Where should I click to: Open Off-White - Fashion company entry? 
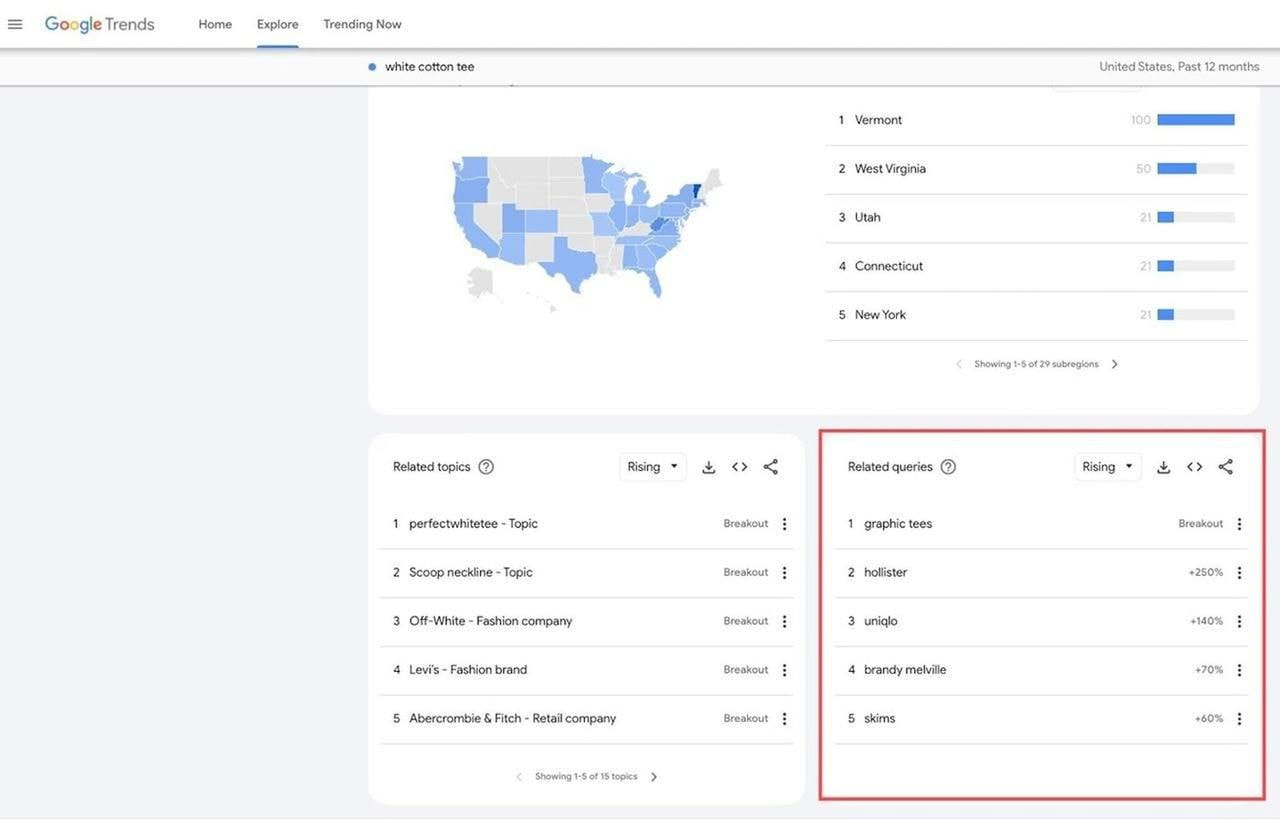click(491, 621)
